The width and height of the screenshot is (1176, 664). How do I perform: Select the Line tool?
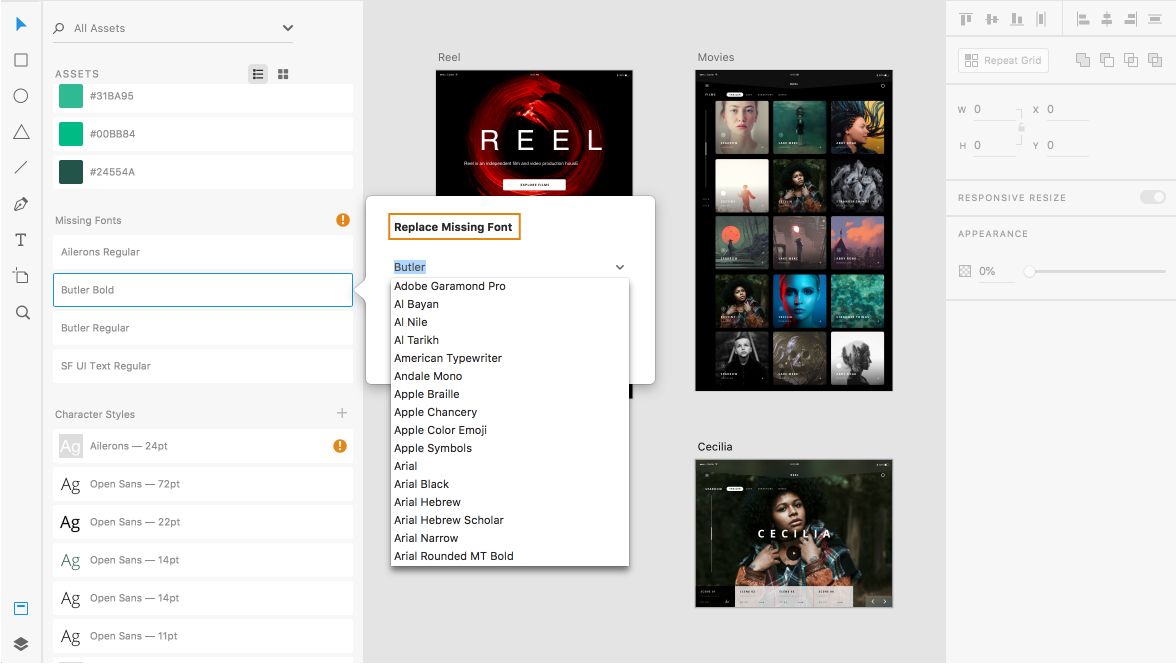[21, 167]
